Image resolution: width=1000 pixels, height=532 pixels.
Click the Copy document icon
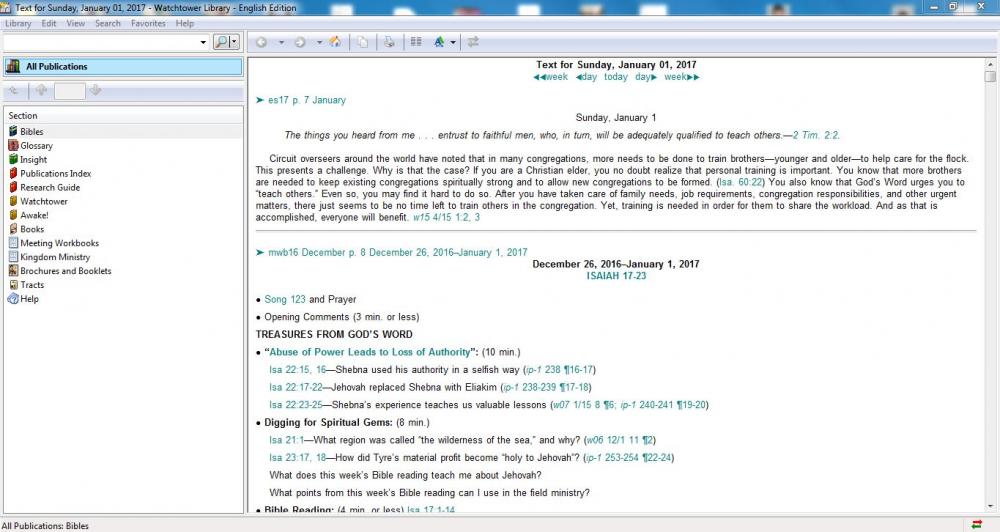point(362,42)
